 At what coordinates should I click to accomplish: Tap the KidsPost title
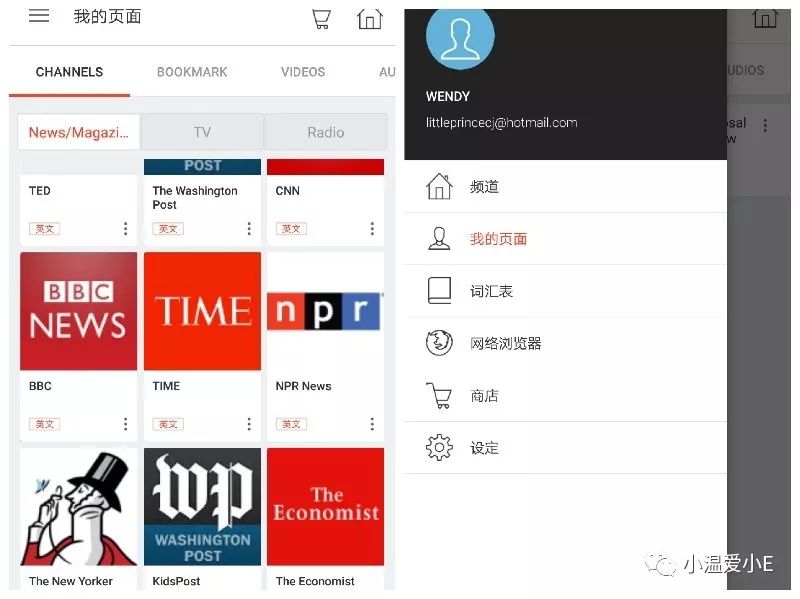(x=177, y=581)
